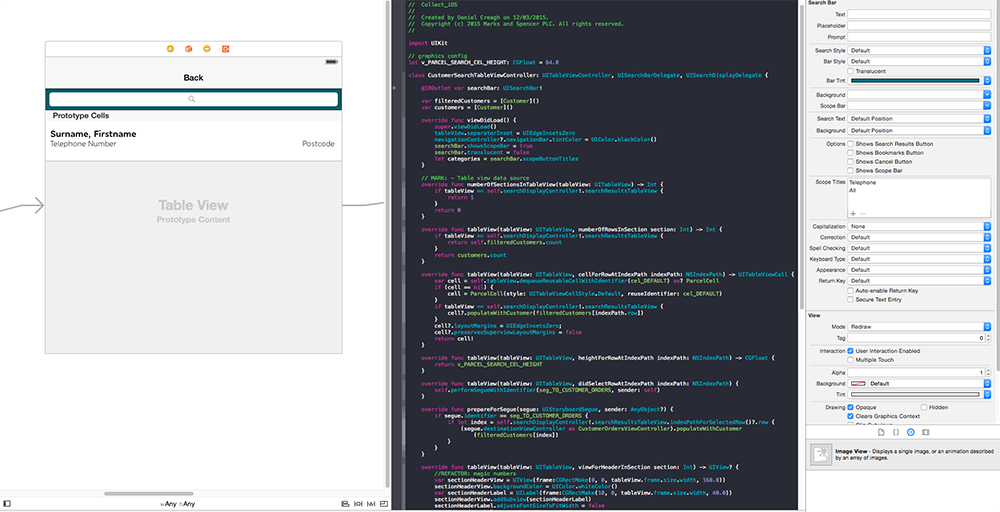1000x512 pixels.
Task: Enable Shows Search Results Button option
Action: pyautogui.click(x=850, y=144)
